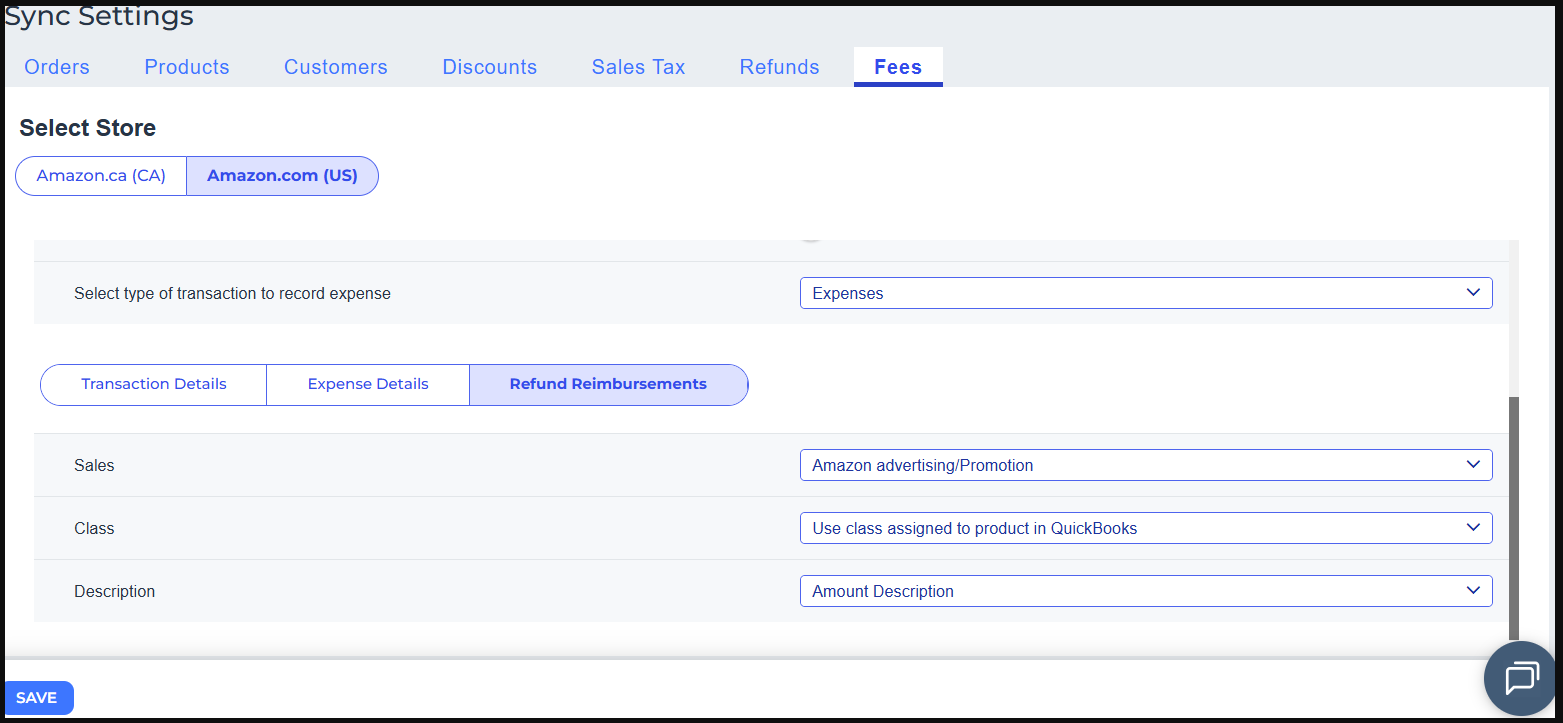Viewport: 1563px width, 723px height.
Task: Show the Expense Details section
Action: coord(368,385)
